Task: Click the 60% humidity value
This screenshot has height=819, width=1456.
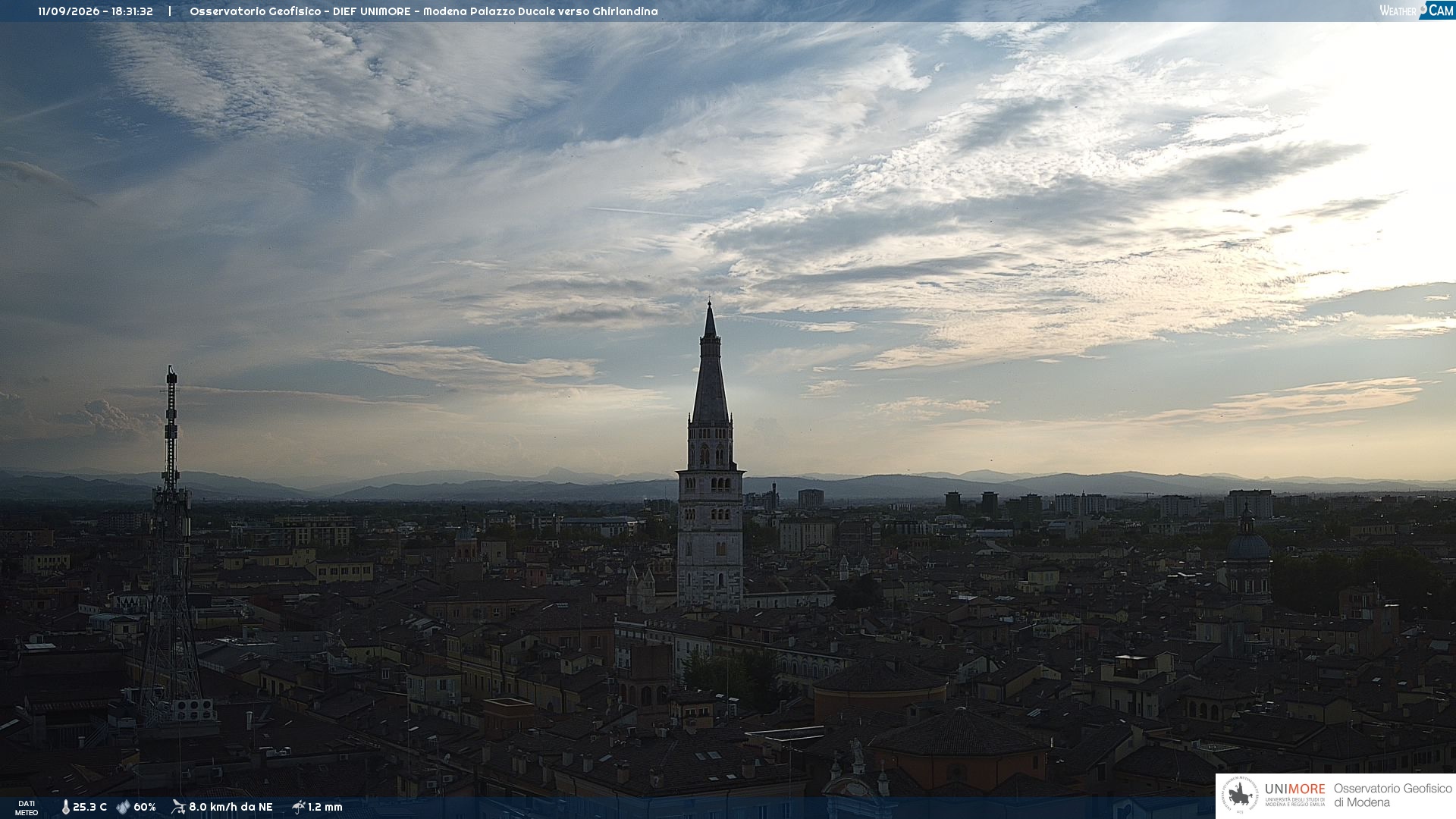Action: pyautogui.click(x=144, y=807)
